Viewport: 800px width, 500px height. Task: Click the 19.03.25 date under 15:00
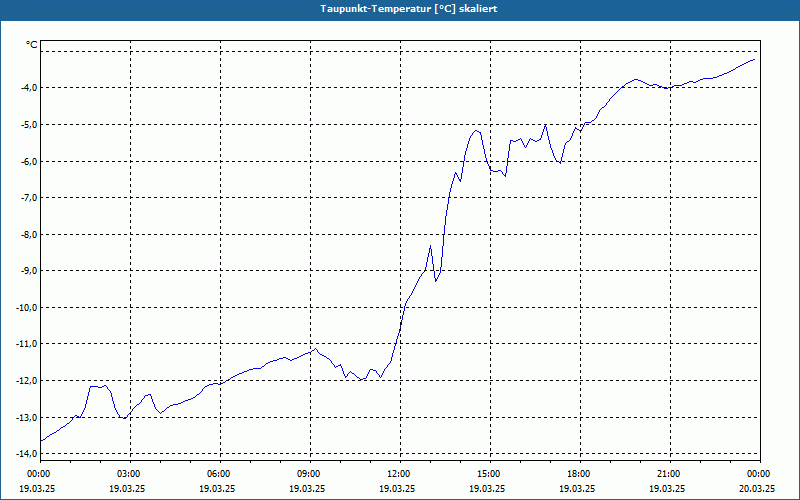pos(487,488)
